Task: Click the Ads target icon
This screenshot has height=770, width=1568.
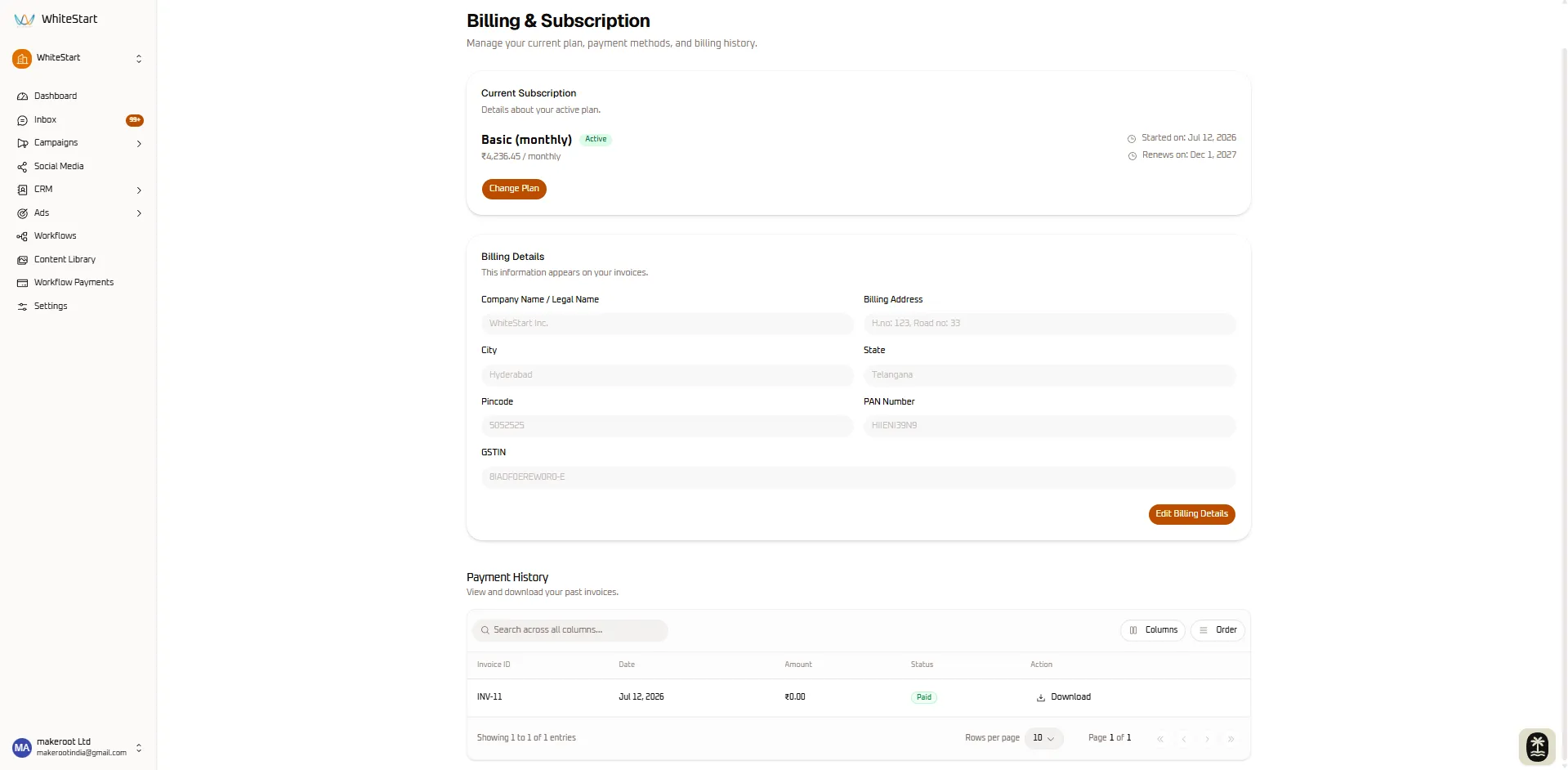Action: coord(22,213)
